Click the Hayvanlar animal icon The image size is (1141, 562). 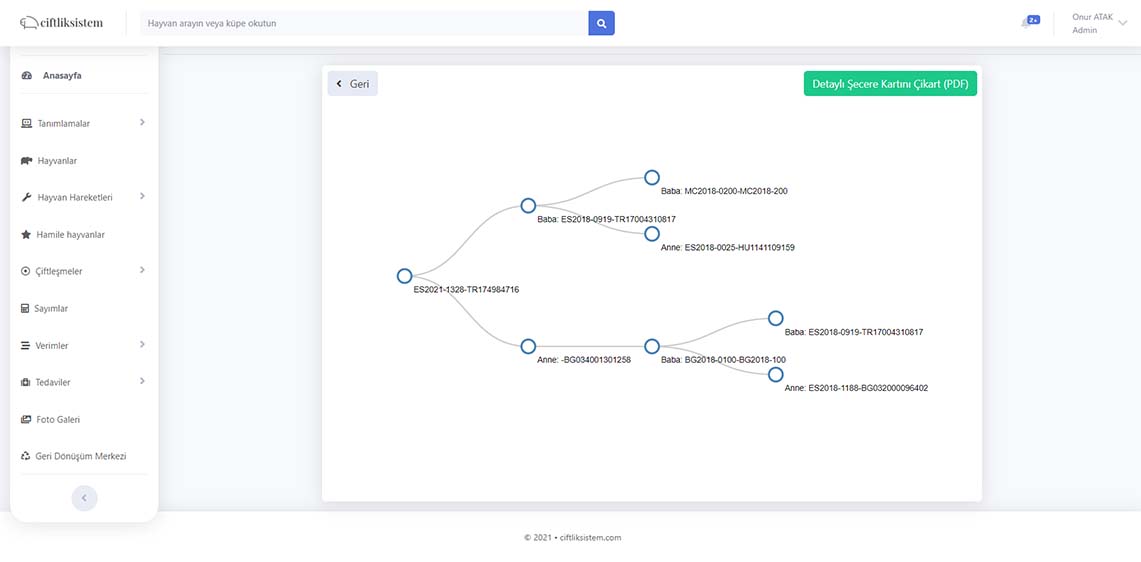pyautogui.click(x=27, y=161)
